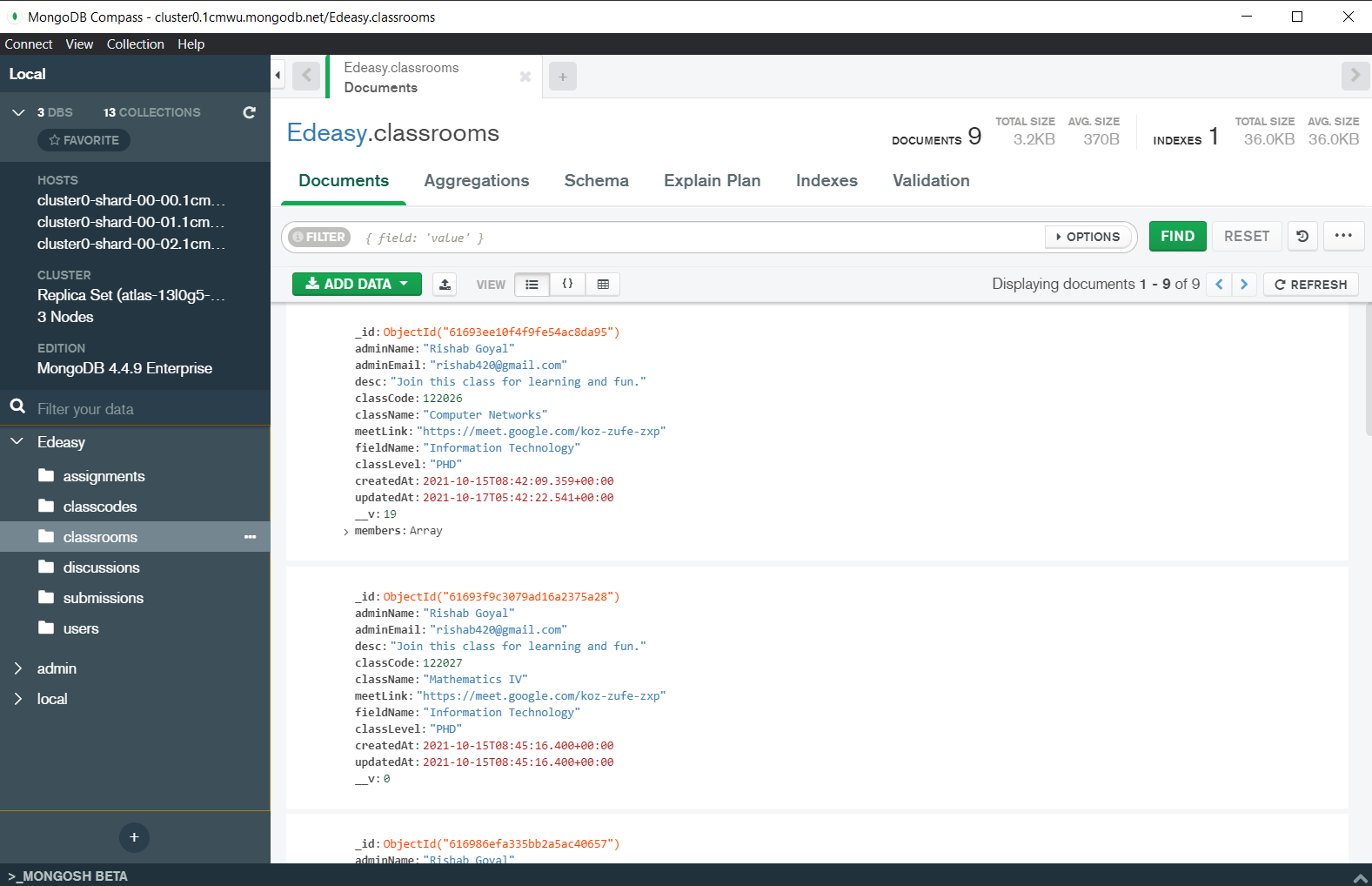Viewport: 1372px width, 886px height.
Task: Switch to the Indexes tab
Action: (827, 180)
